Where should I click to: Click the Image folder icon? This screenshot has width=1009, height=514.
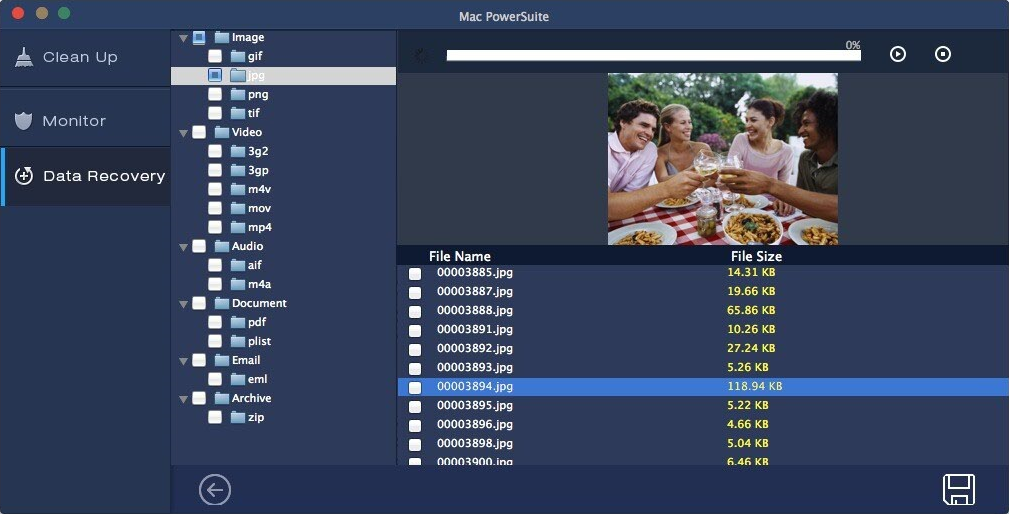[222, 37]
